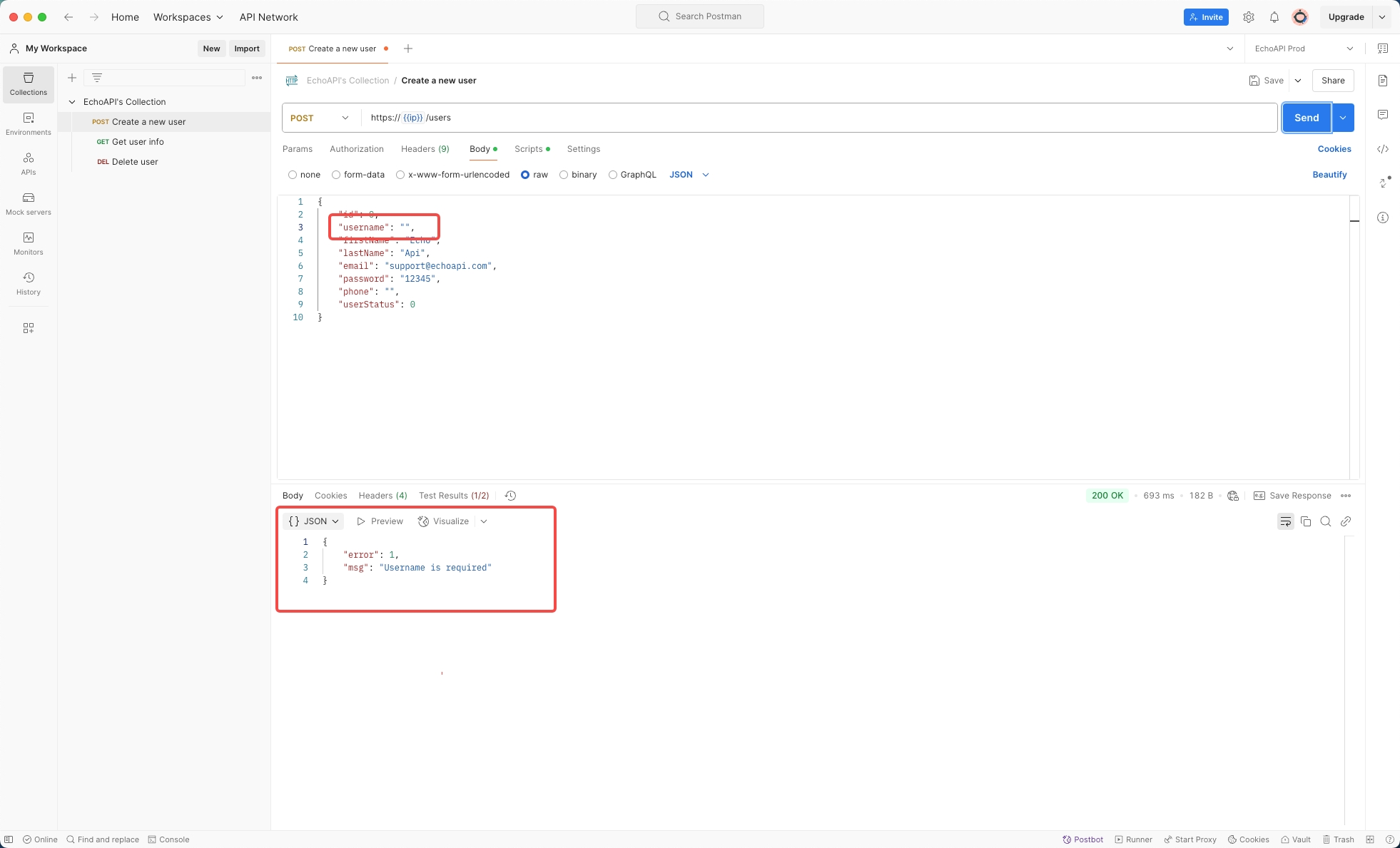
Task: Click the Test Results 1/2 tab label
Action: [454, 495]
